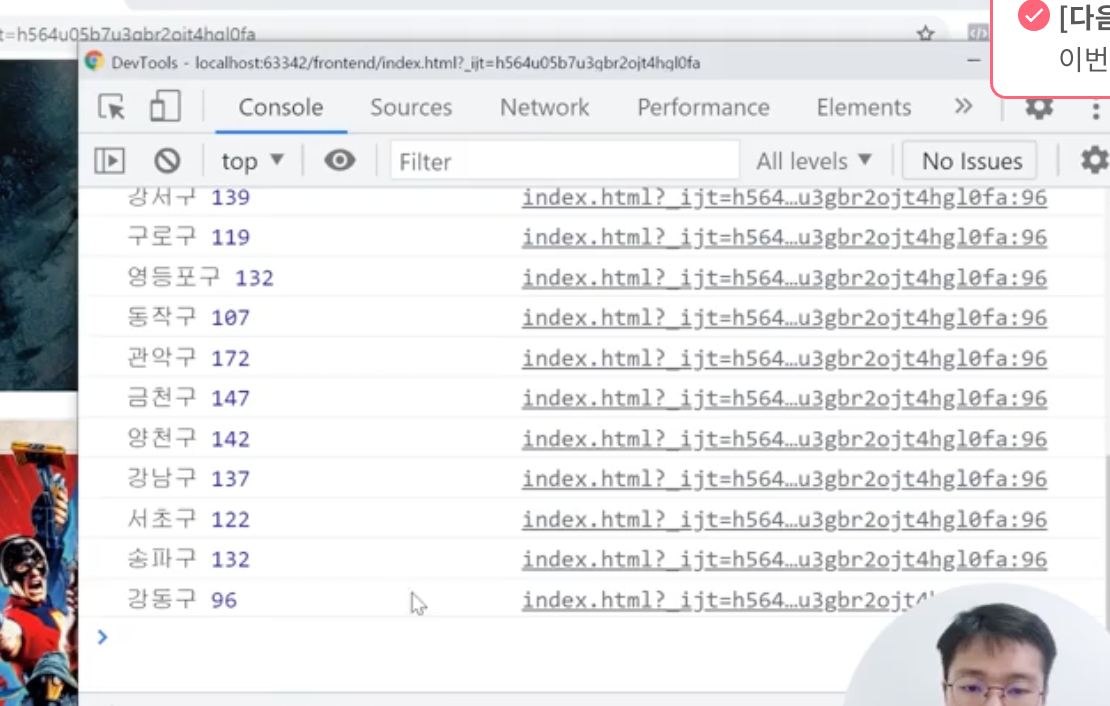Viewport: 1110px width, 706px height.
Task: Select the 관악구 172 log text
Action: [188, 358]
